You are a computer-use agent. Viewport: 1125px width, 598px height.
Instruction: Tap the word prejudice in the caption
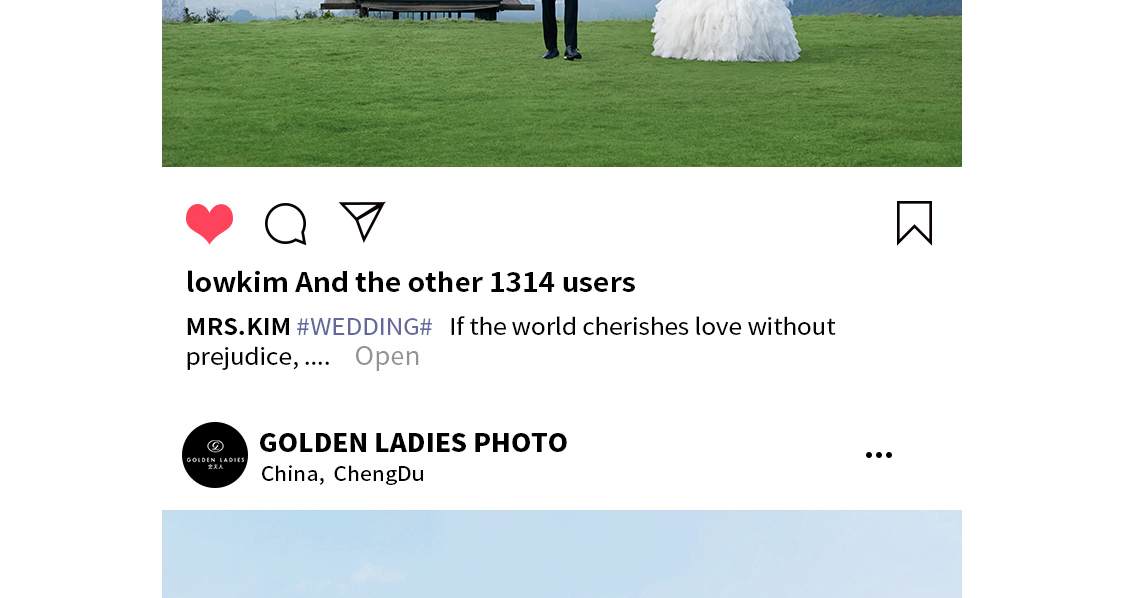242,356
